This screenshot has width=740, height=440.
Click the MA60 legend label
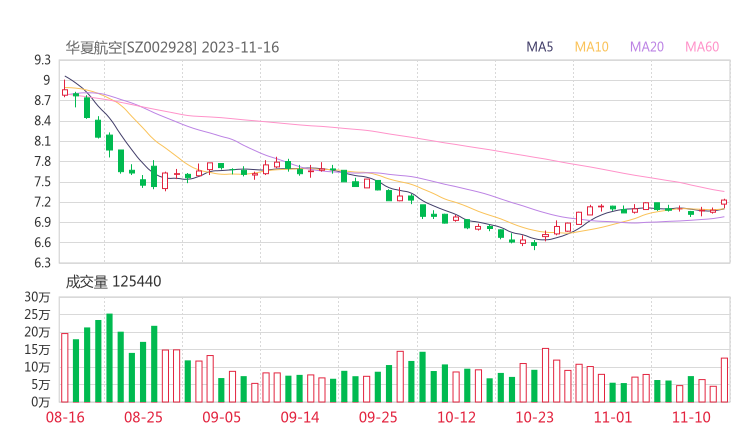[x=702, y=47]
